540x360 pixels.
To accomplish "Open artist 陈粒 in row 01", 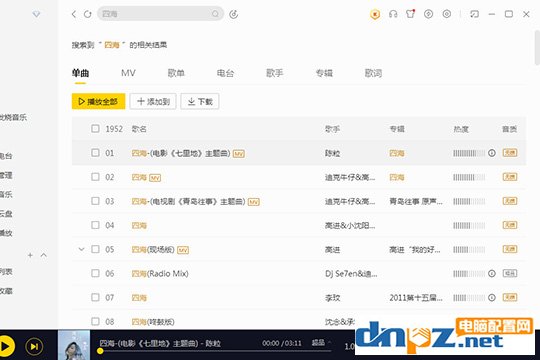I will point(332,153).
